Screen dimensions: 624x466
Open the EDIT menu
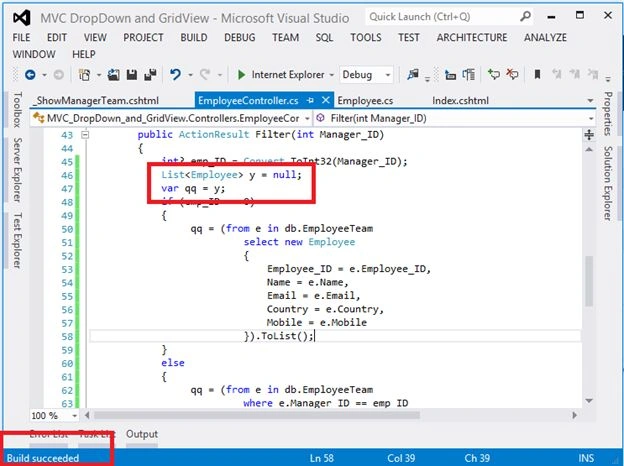tap(57, 37)
